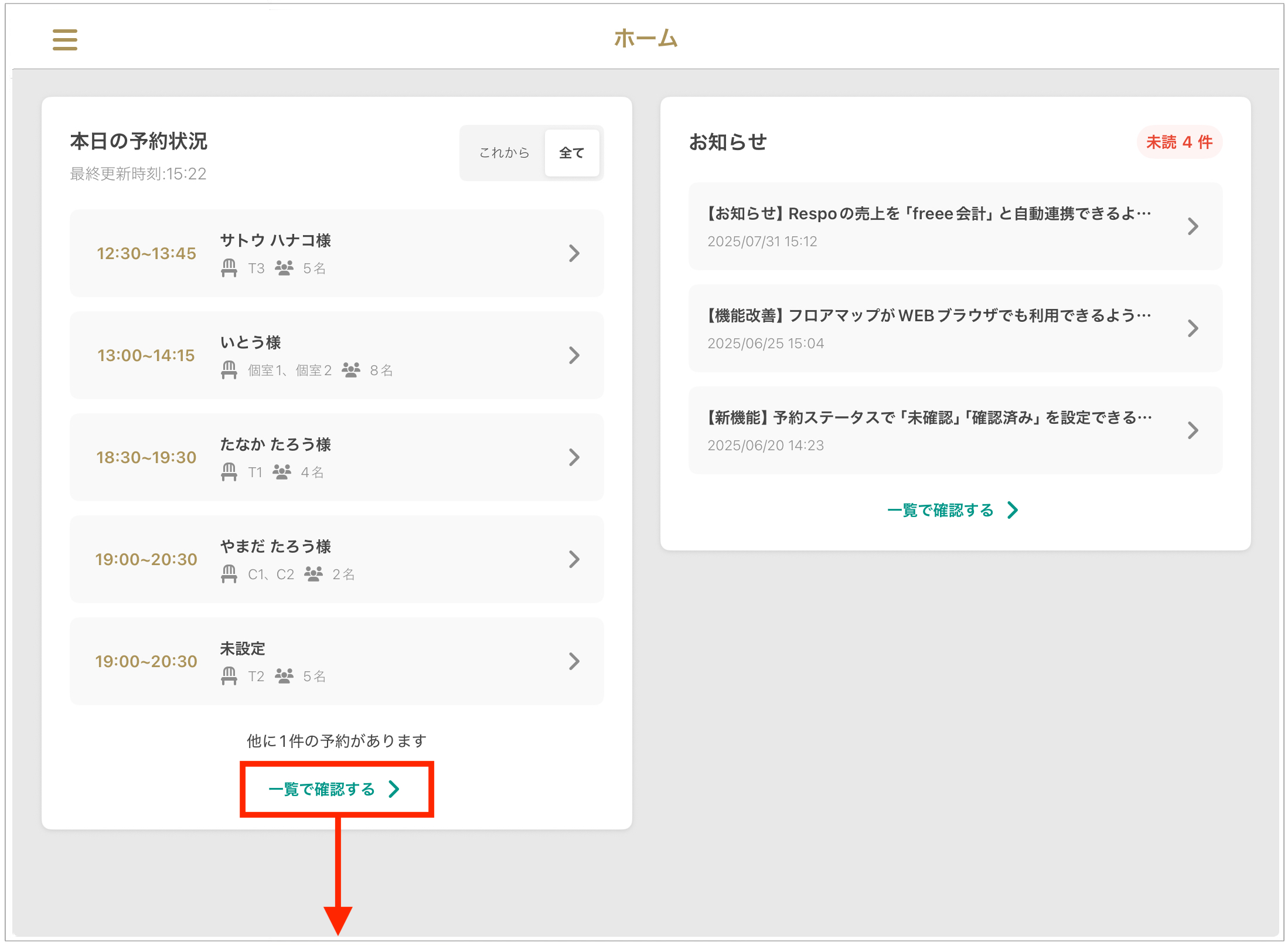Click the 未読 4 件 badge
Image resolution: width=1288 pixels, height=945 pixels.
(1179, 142)
